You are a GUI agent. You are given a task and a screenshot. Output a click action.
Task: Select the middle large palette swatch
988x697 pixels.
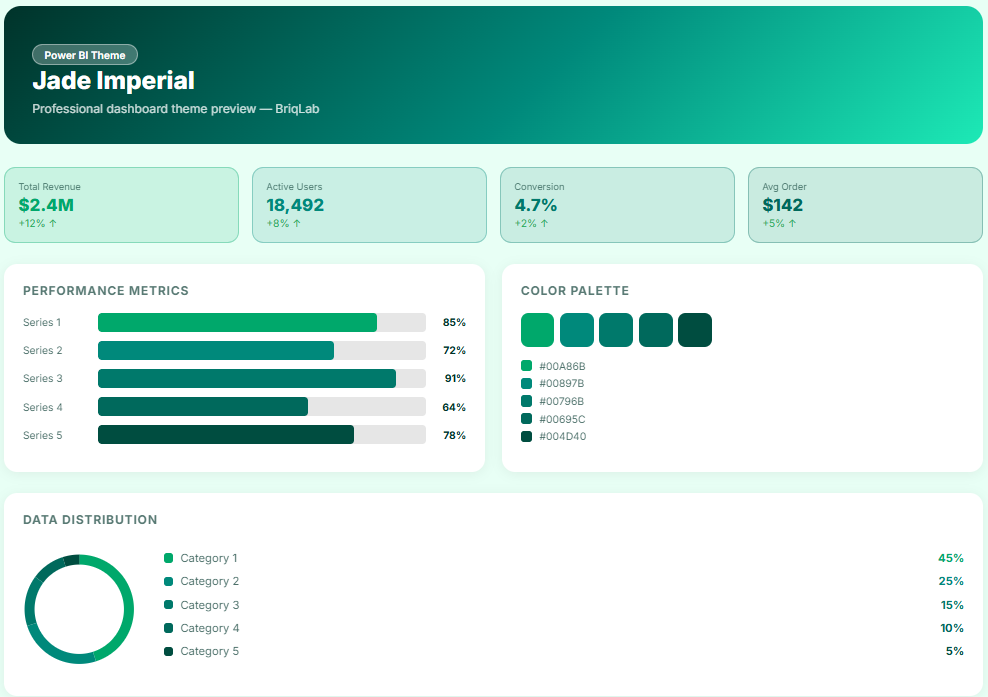(x=616, y=330)
